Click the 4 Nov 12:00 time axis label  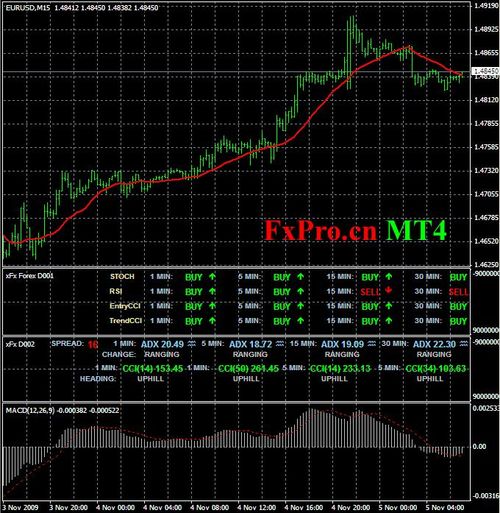tap(257, 508)
